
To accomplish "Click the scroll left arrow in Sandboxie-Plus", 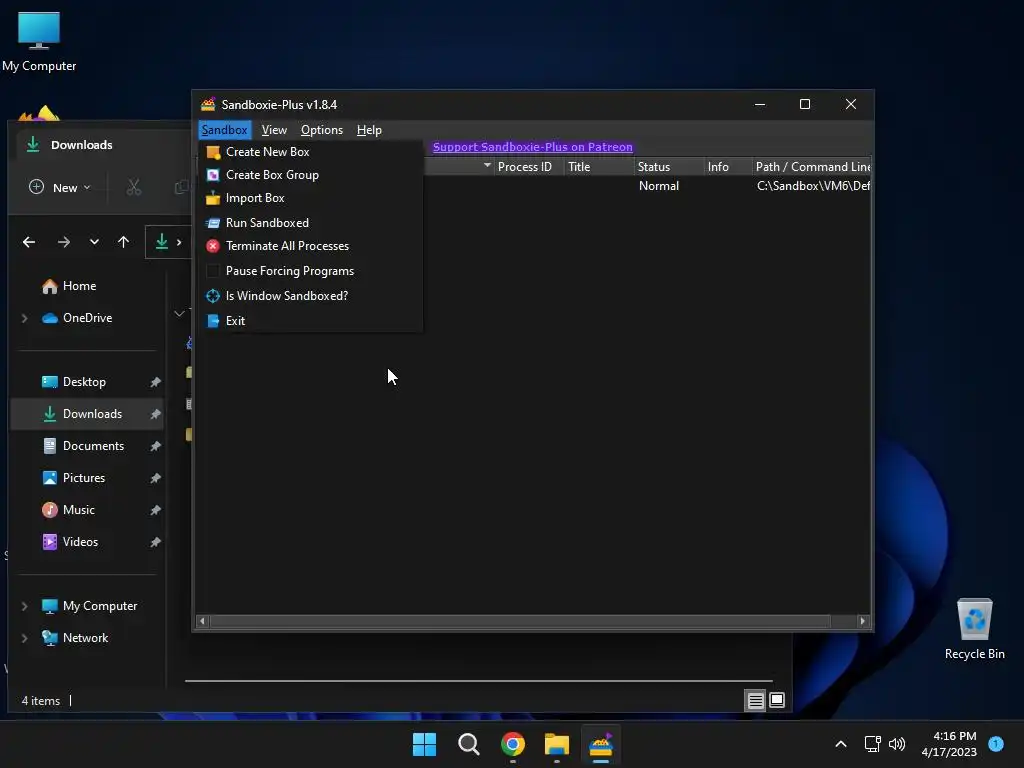I will (x=202, y=621).
